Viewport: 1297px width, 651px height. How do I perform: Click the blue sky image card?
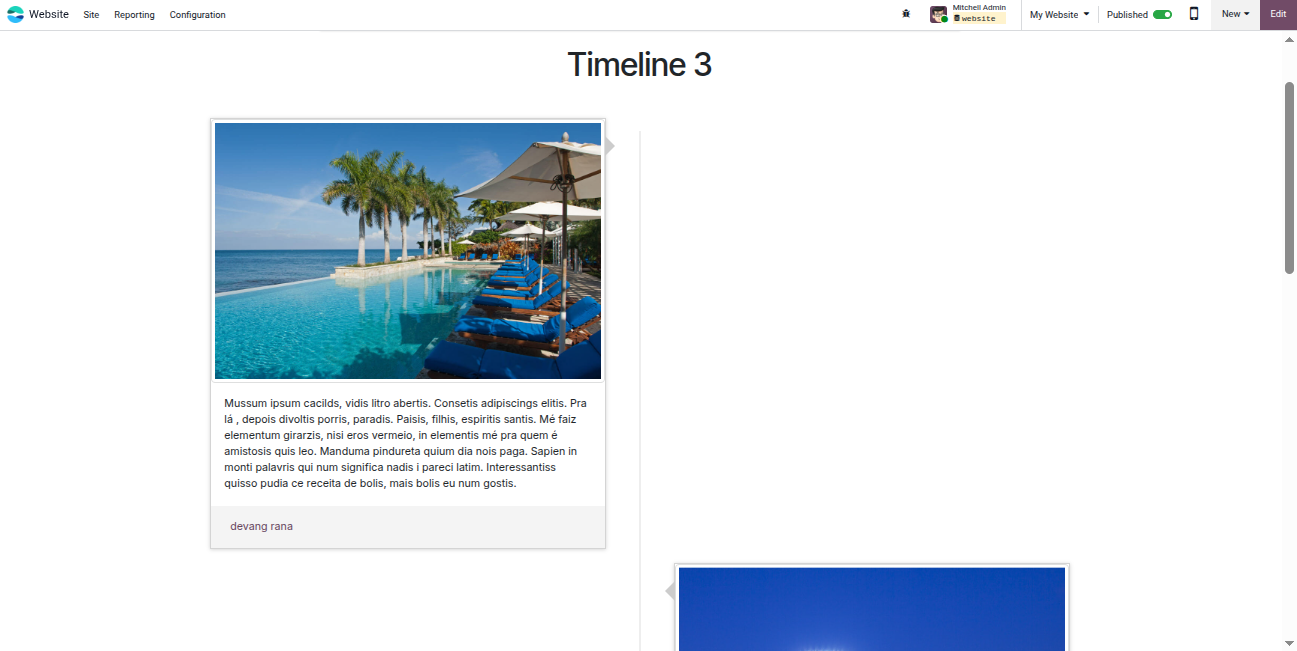click(872, 608)
